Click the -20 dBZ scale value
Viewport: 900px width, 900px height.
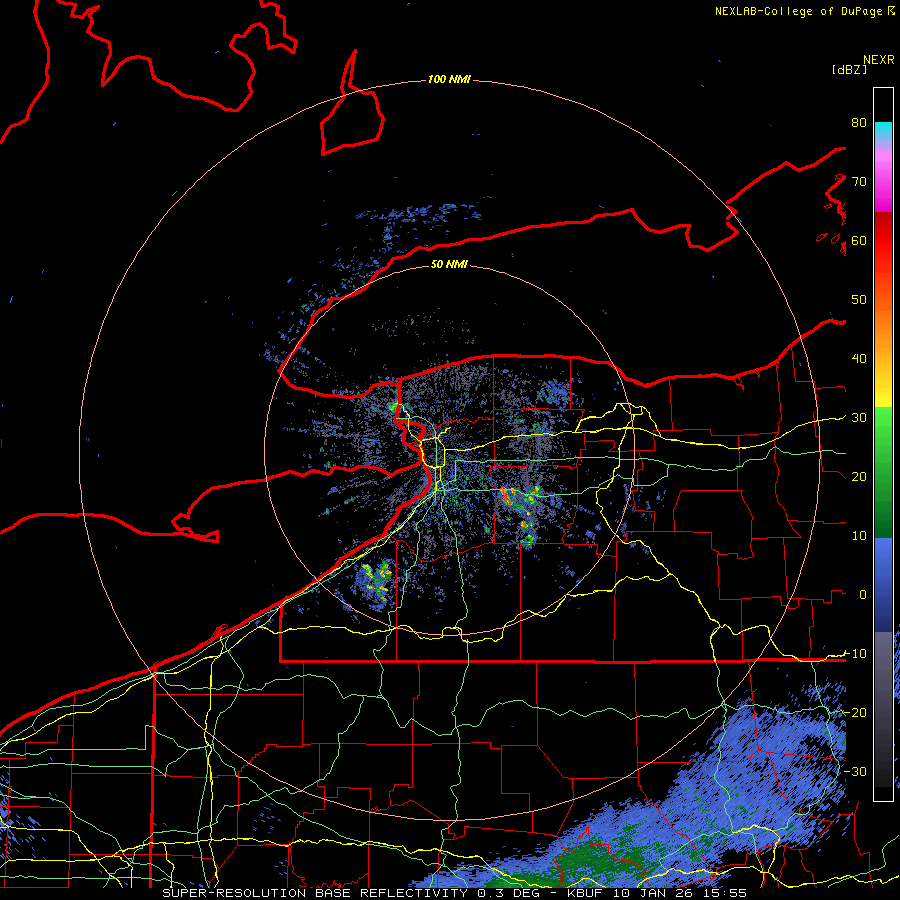pyautogui.click(x=855, y=712)
